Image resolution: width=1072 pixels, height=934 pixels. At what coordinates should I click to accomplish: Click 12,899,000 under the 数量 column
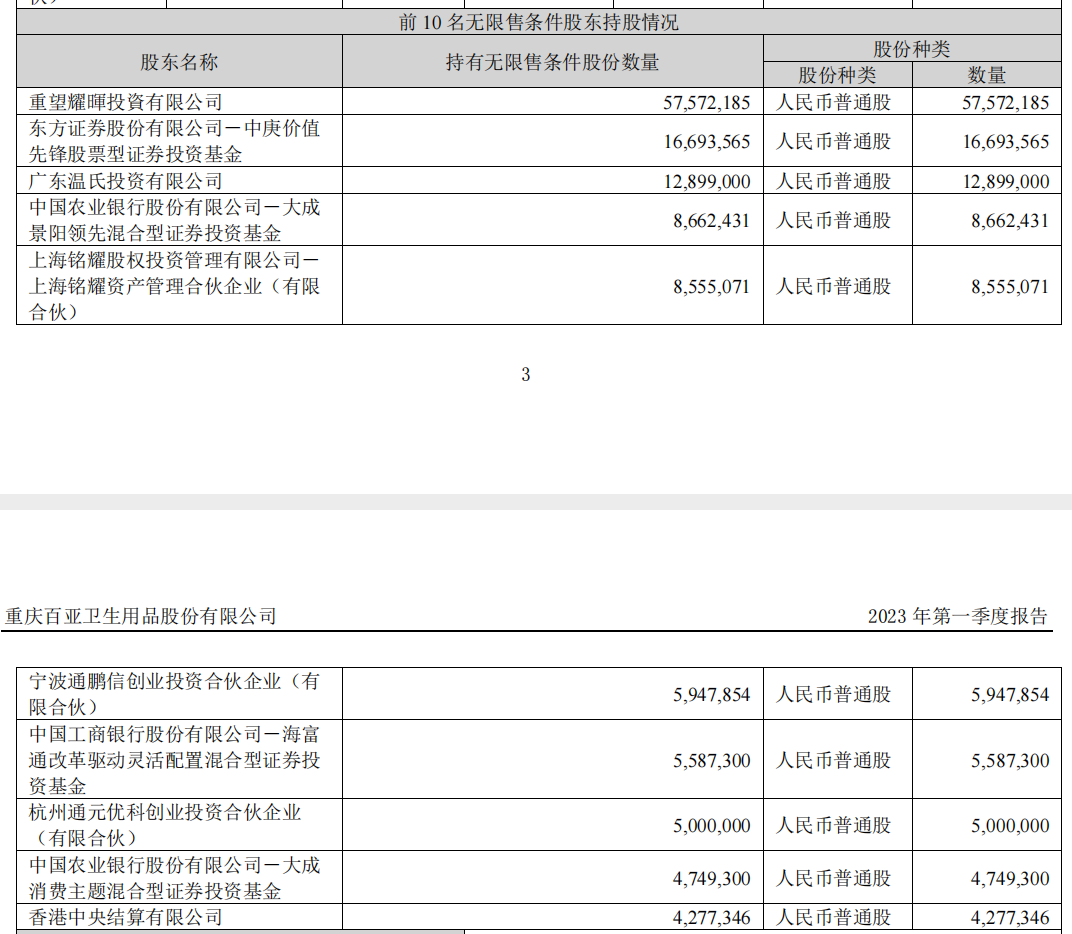tap(1005, 181)
